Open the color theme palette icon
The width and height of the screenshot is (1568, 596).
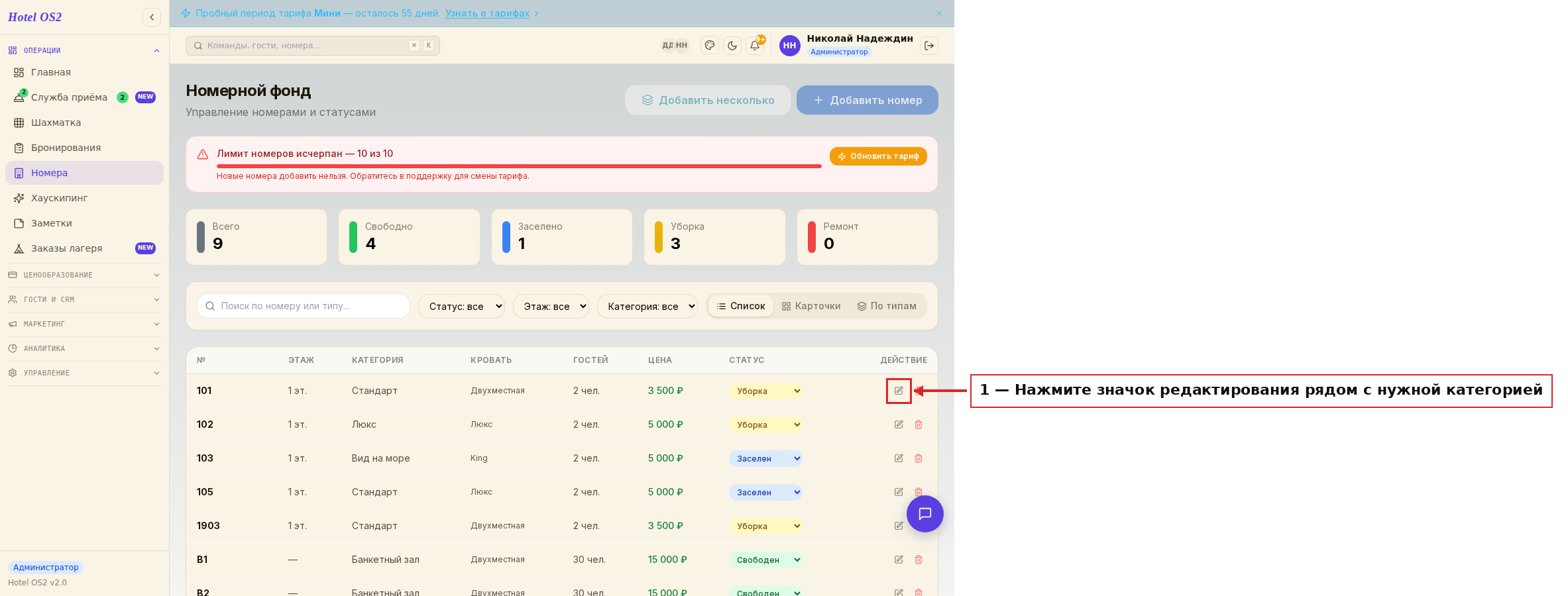click(x=710, y=46)
